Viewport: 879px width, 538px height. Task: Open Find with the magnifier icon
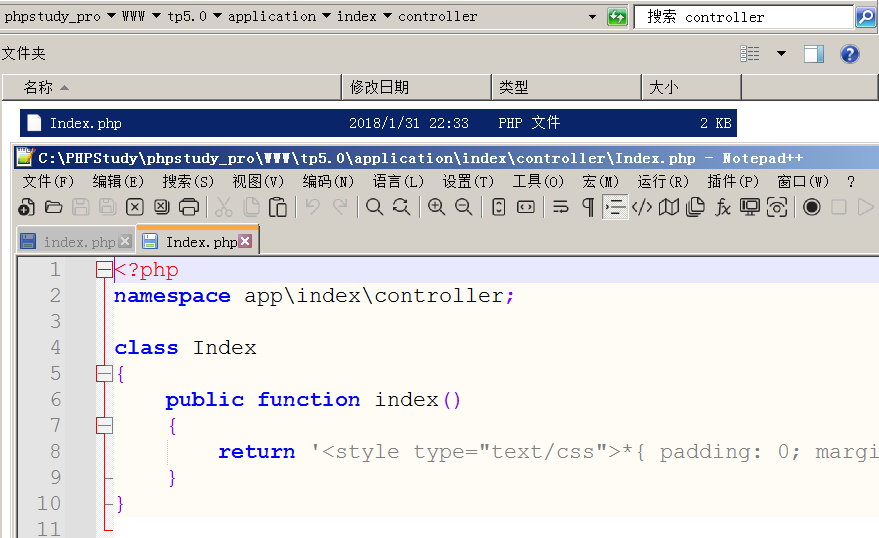pyautogui.click(x=374, y=207)
